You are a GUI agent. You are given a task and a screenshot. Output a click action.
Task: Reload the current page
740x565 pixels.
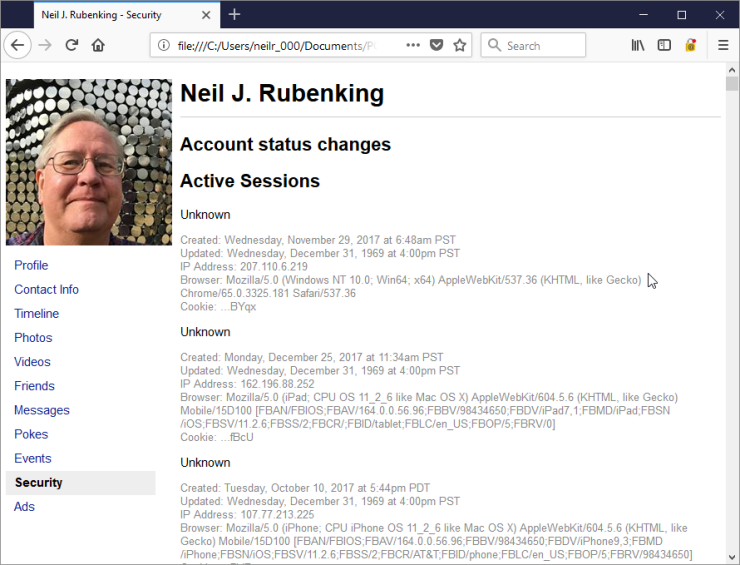(x=72, y=45)
